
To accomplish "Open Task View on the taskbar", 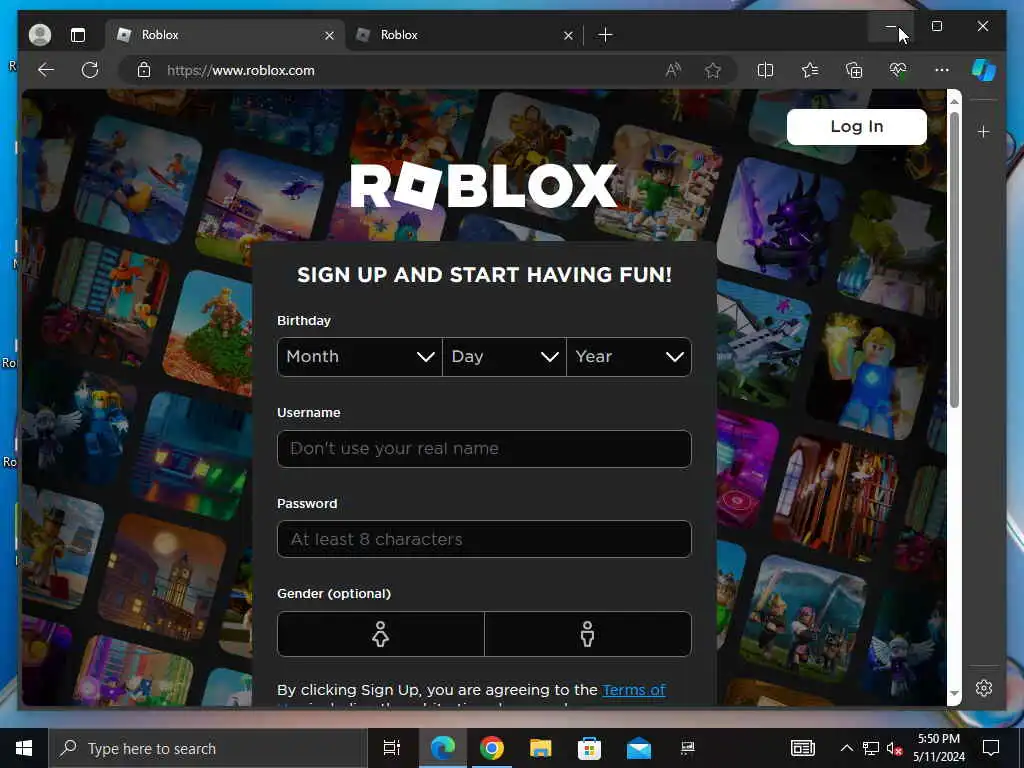I will 392,748.
